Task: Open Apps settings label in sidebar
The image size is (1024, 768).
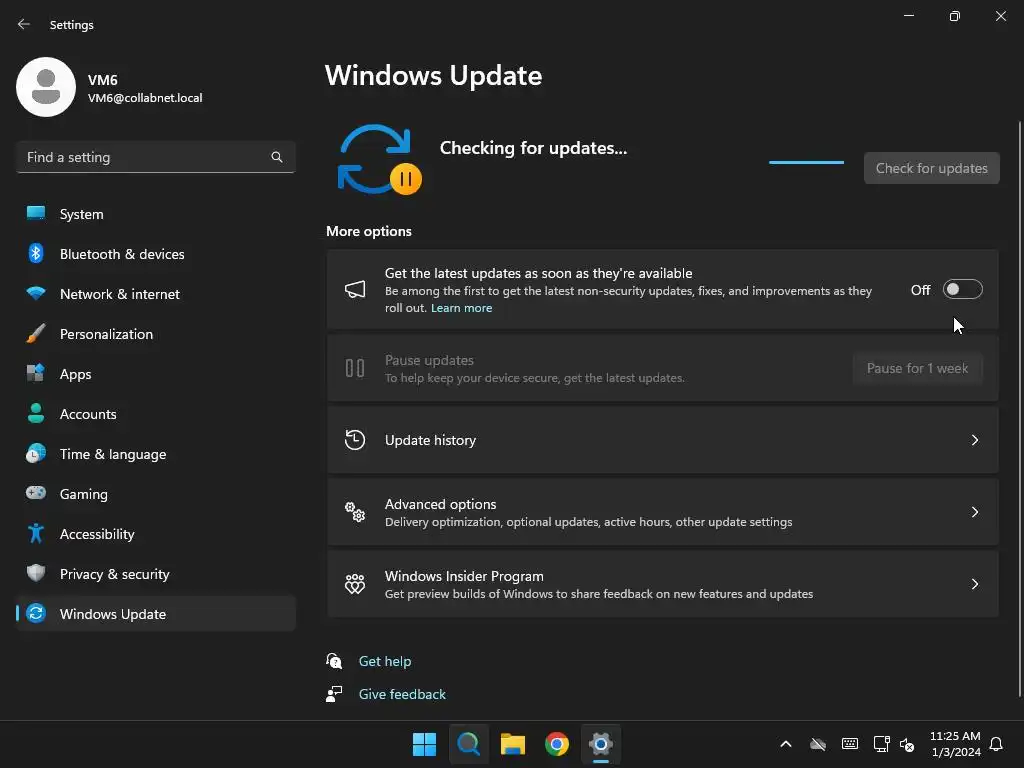Action: [76, 374]
